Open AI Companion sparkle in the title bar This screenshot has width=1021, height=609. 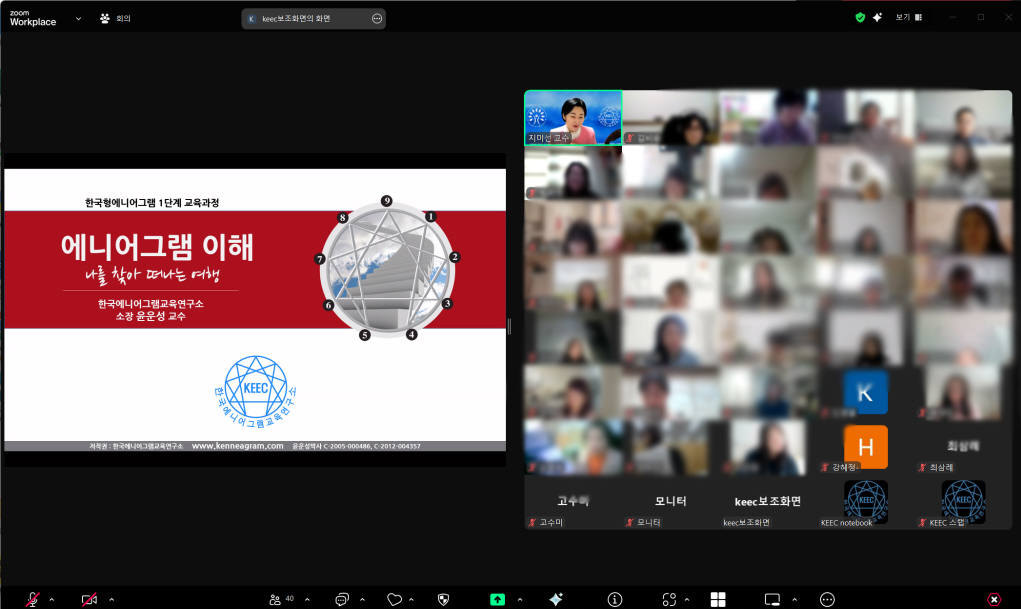click(878, 18)
